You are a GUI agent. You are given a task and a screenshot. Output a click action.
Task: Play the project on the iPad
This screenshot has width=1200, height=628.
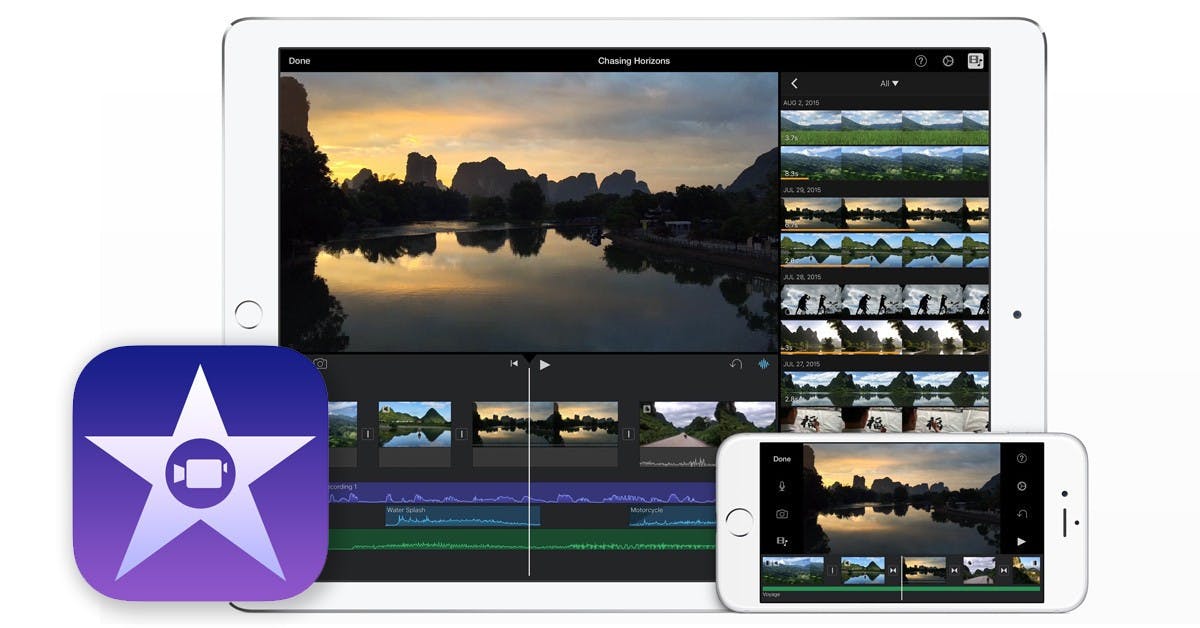545,364
